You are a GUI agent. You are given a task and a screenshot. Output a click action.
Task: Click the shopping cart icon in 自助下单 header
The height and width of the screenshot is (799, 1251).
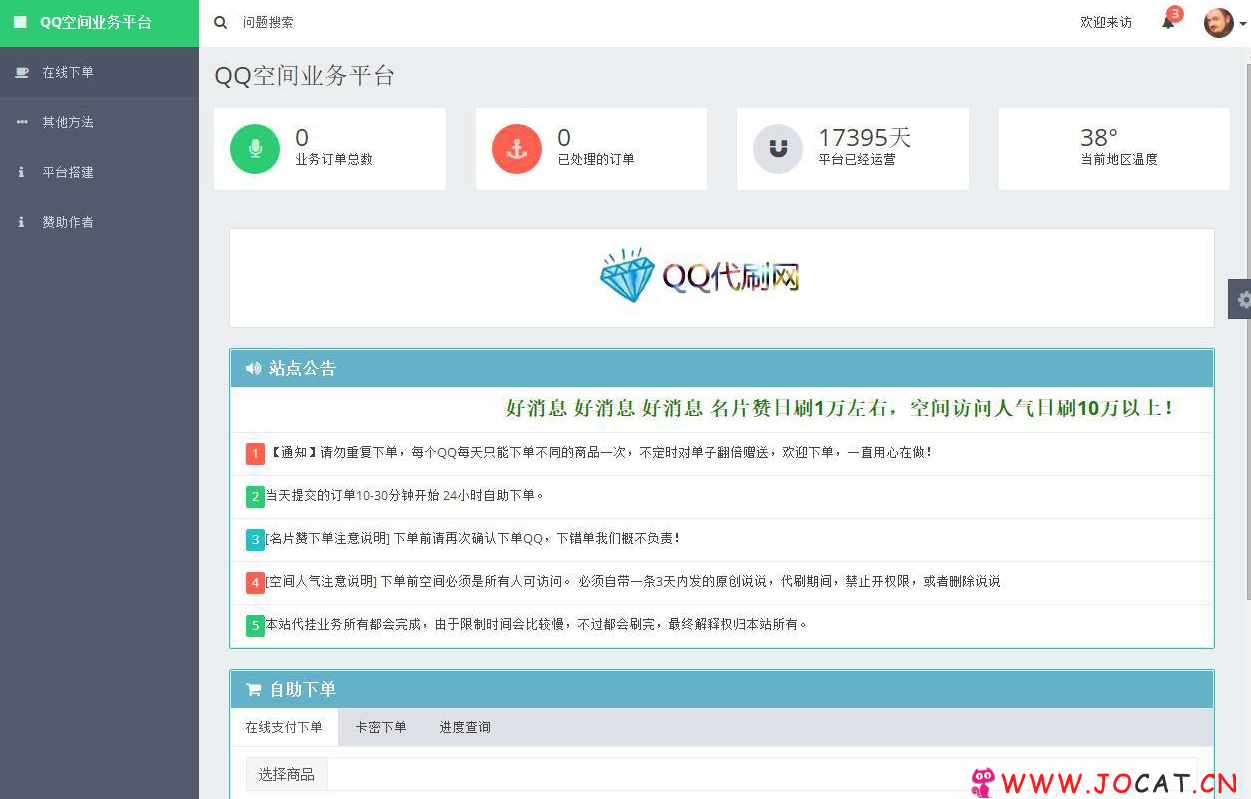tap(253, 689)
